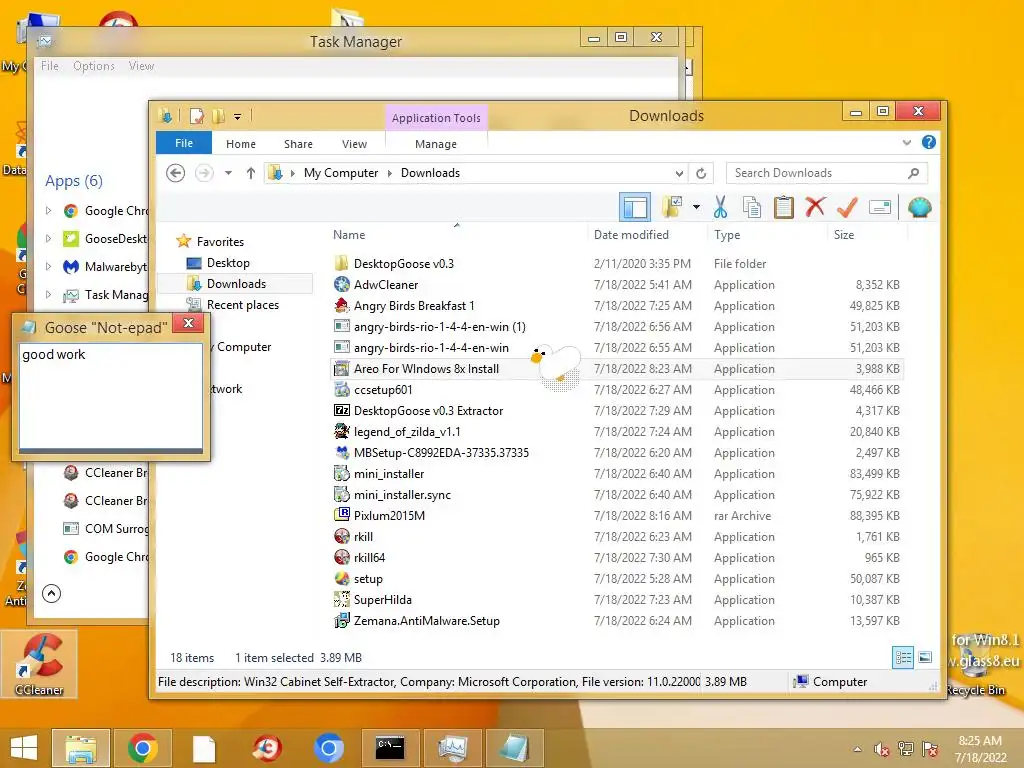Open Google Chrome from the taskbar
The height and width of the screenshot is (768, 1024).
142,748
